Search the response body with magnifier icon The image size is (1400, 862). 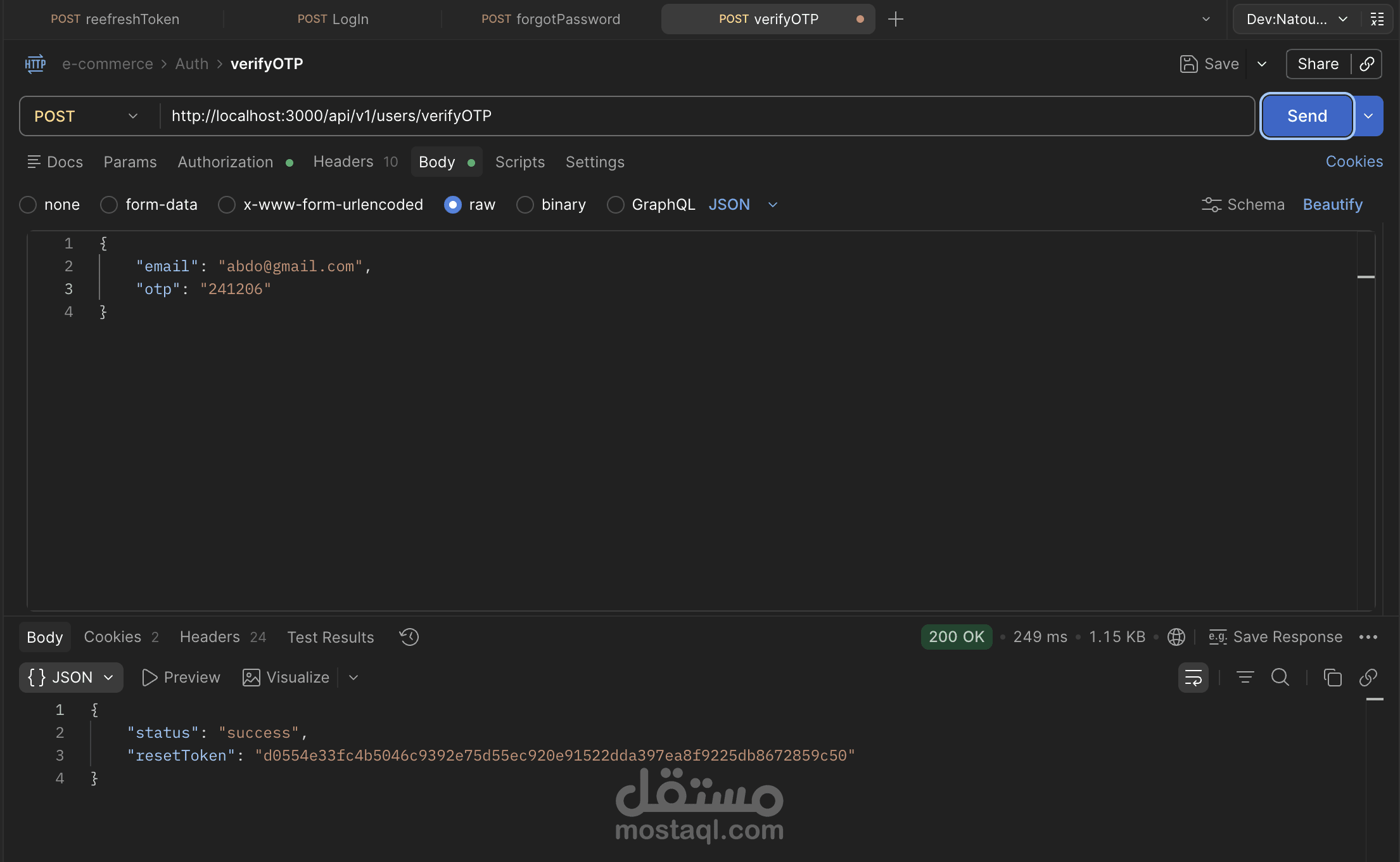click(x=1280, y=678)
